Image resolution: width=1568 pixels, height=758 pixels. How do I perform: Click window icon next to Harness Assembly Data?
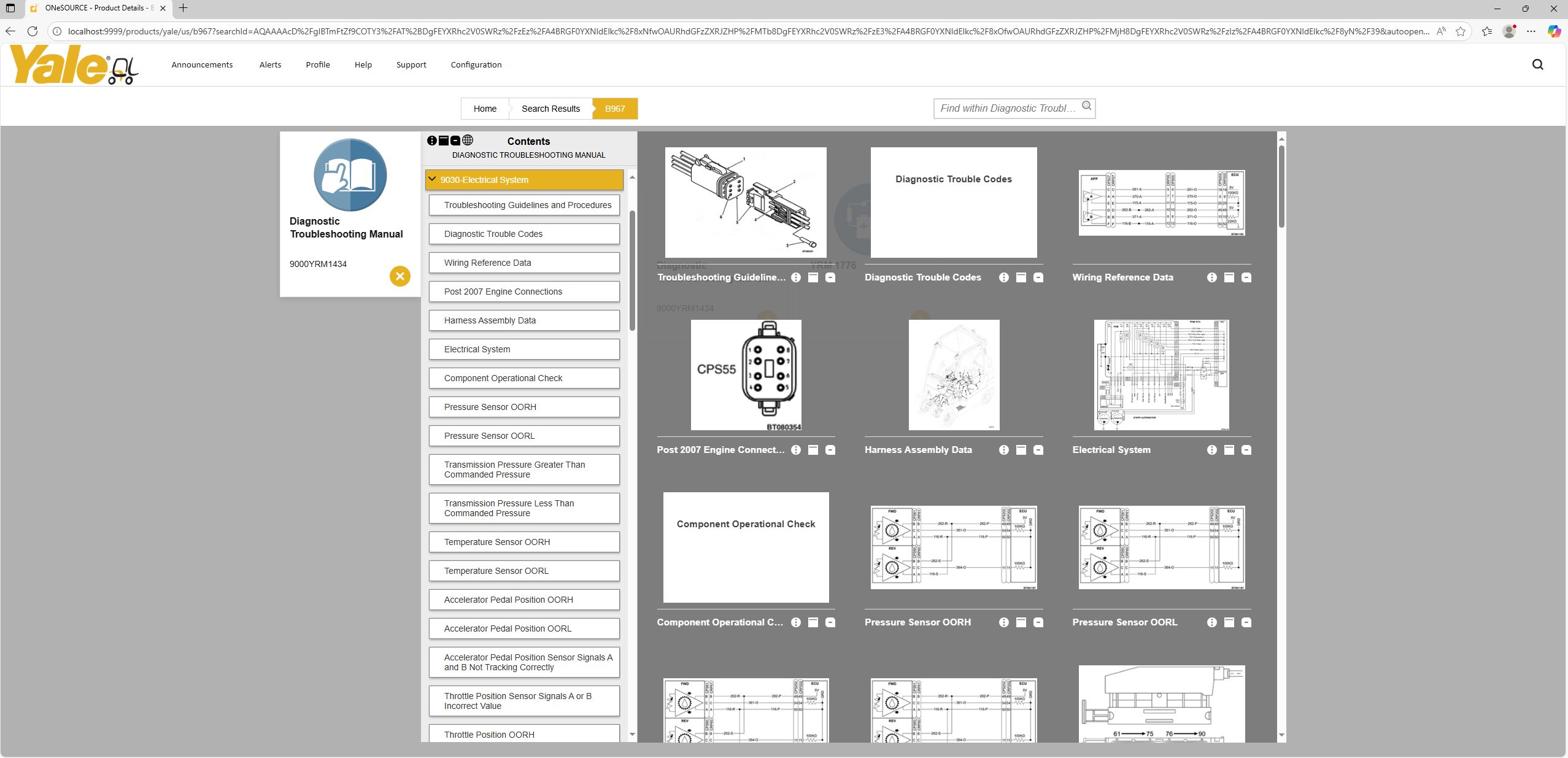[x=1021, y=450]
